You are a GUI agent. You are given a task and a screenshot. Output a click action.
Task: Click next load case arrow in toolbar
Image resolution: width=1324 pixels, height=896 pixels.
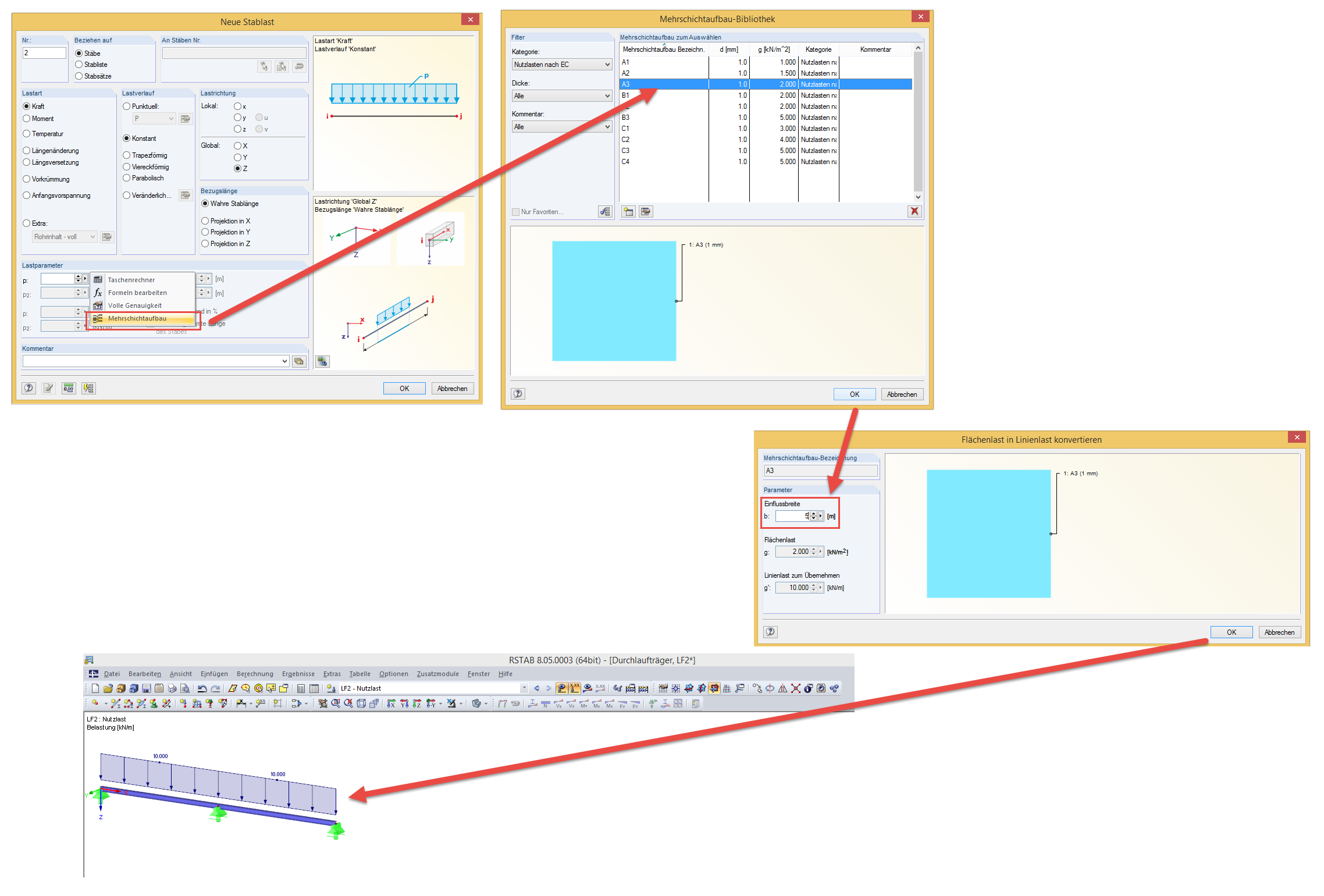549,688
